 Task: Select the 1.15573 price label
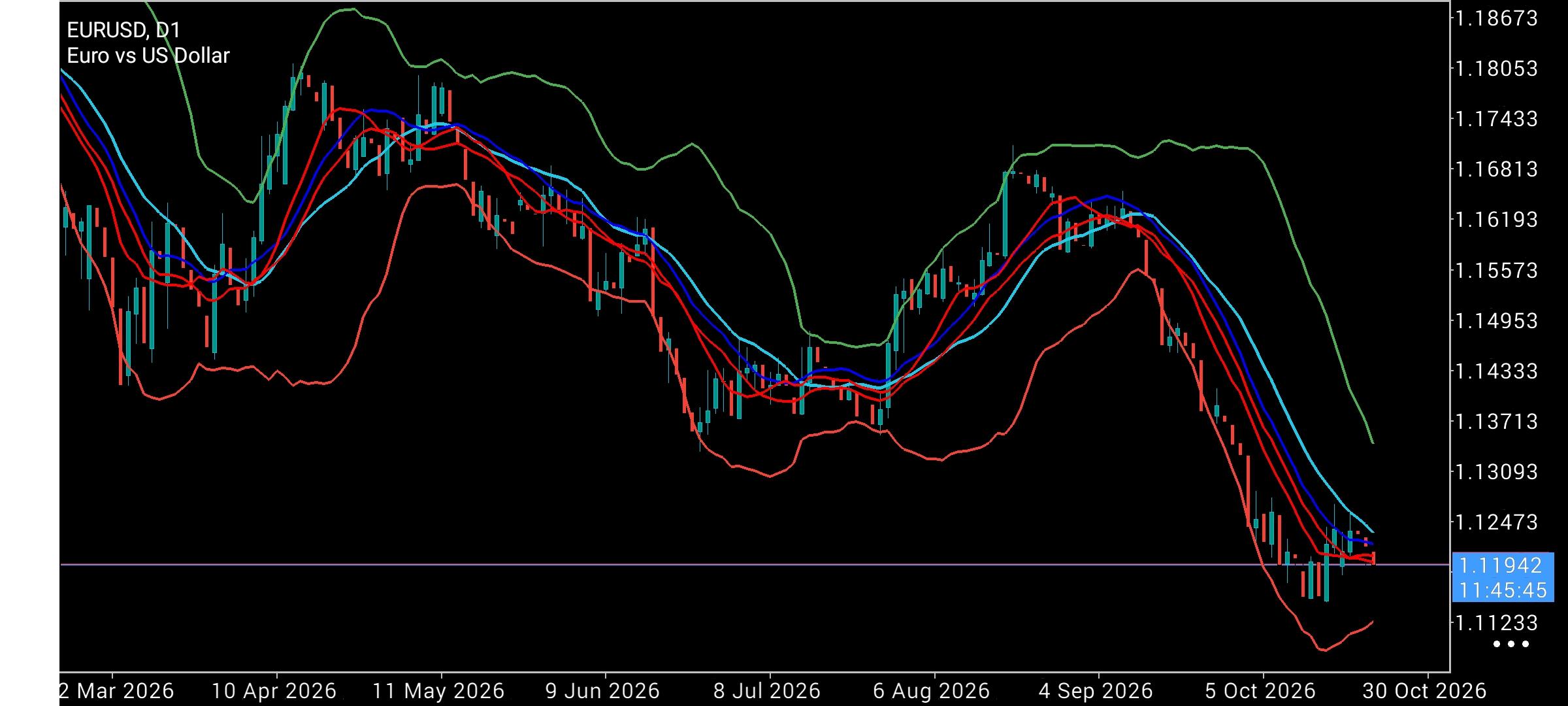(x=1495, y=270)
